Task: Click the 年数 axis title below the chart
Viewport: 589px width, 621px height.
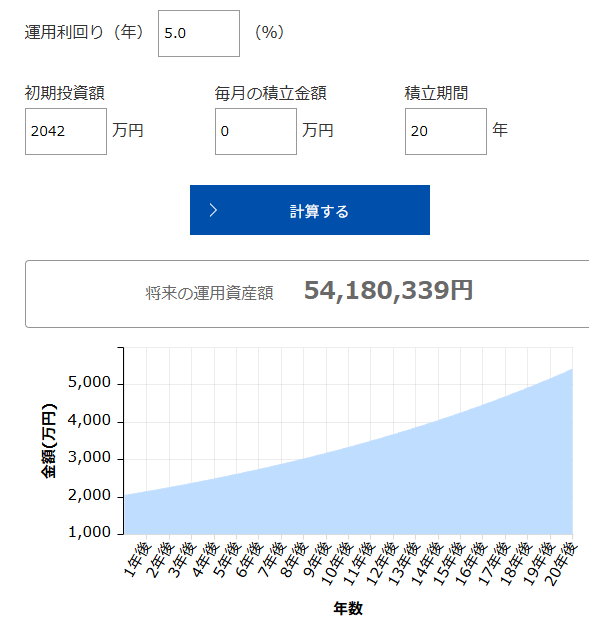Action: tap(348, 608)
